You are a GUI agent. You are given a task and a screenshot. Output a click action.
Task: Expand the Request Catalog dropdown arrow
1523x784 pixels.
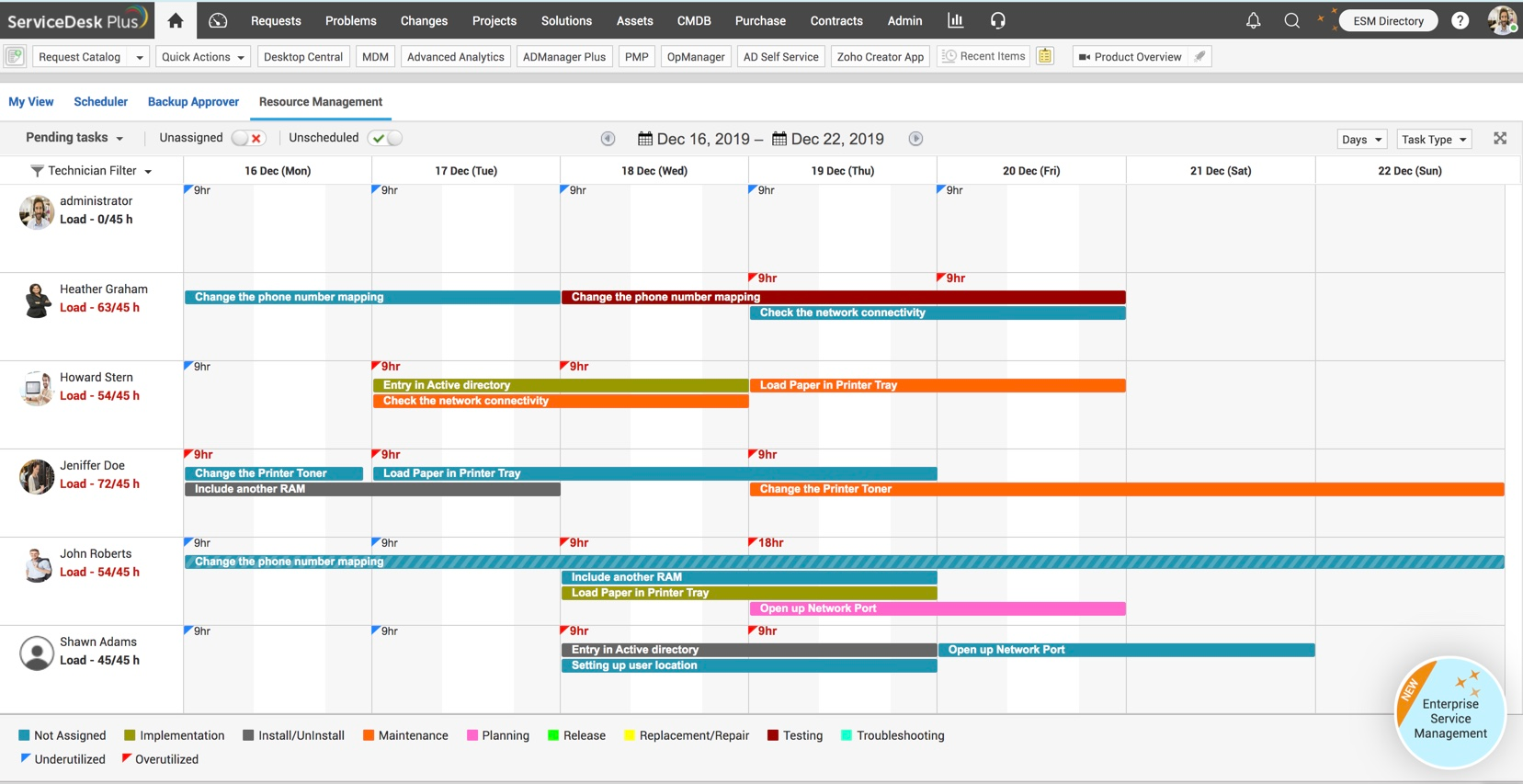[x=140, y=57]
